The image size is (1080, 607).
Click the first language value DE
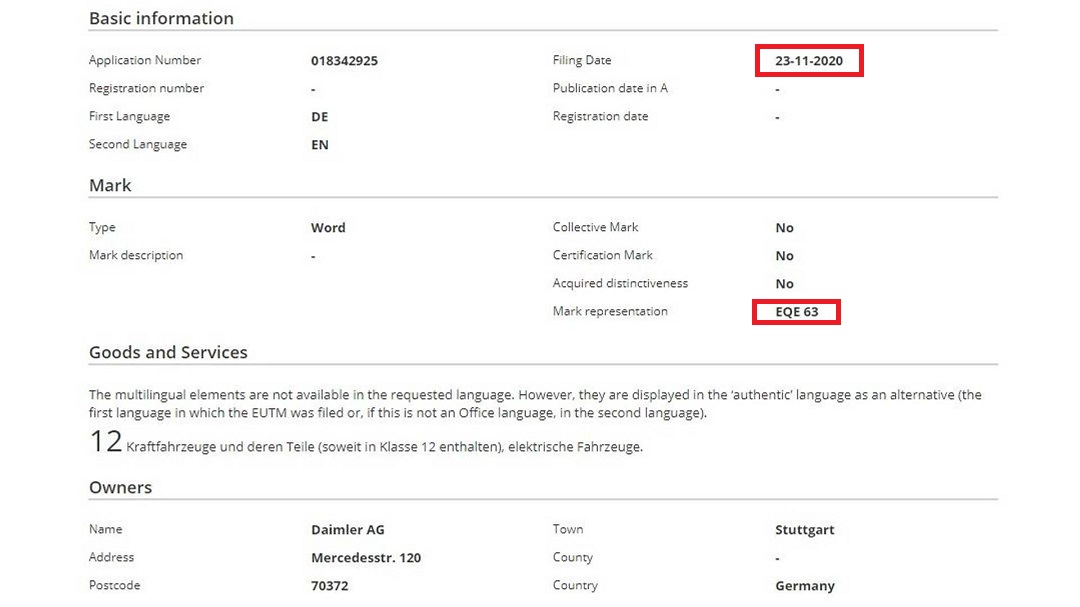point(320,116)
